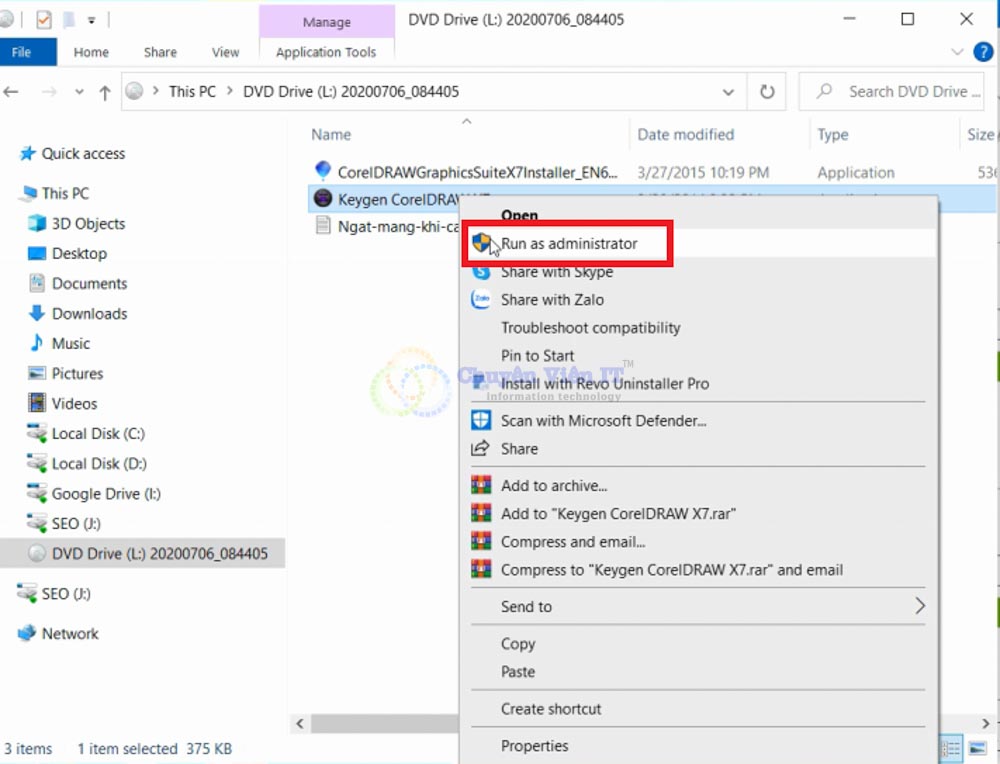Click the Refresh button beside the address bar
1000x764 pixels.
(767, 92)
